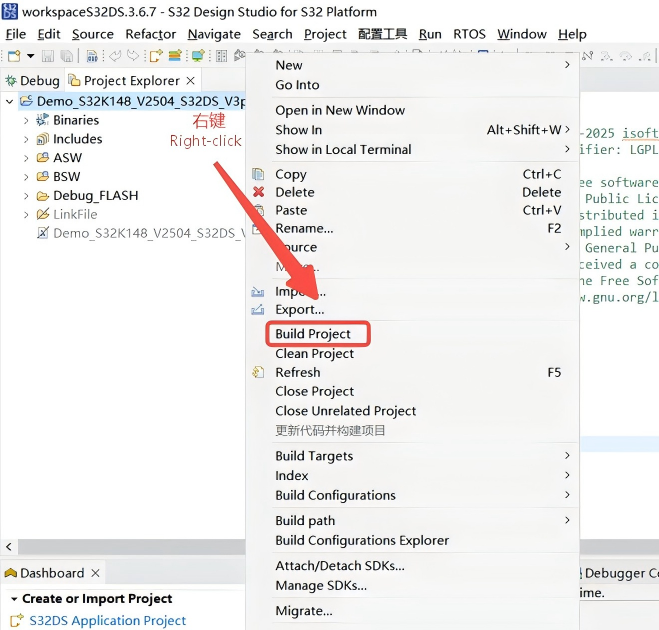Choose Manage SDKs...
This screenshot has width=659, height=630.
click(321, 585)
